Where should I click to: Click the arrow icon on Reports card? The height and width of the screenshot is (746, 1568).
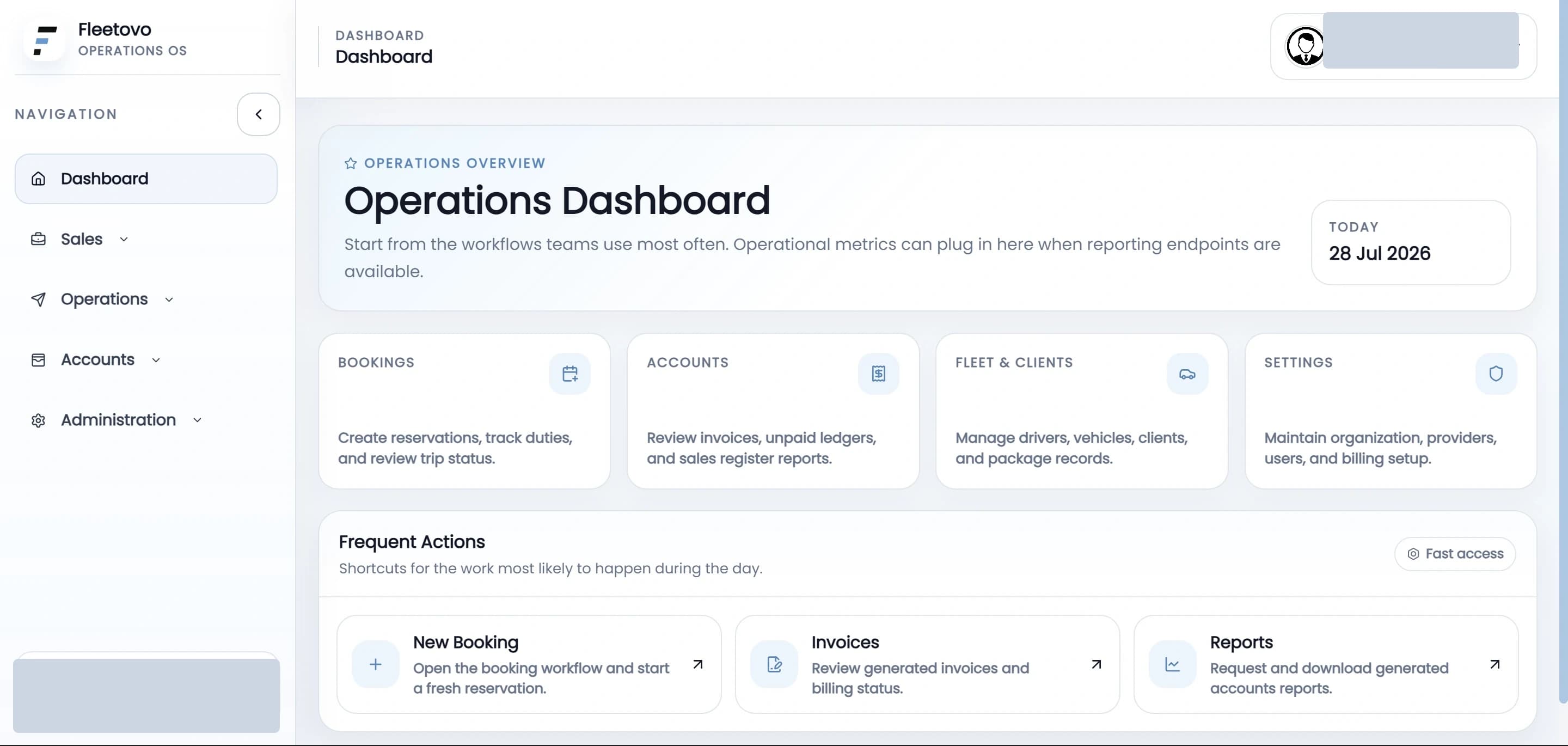click(x=1494, y=664)
